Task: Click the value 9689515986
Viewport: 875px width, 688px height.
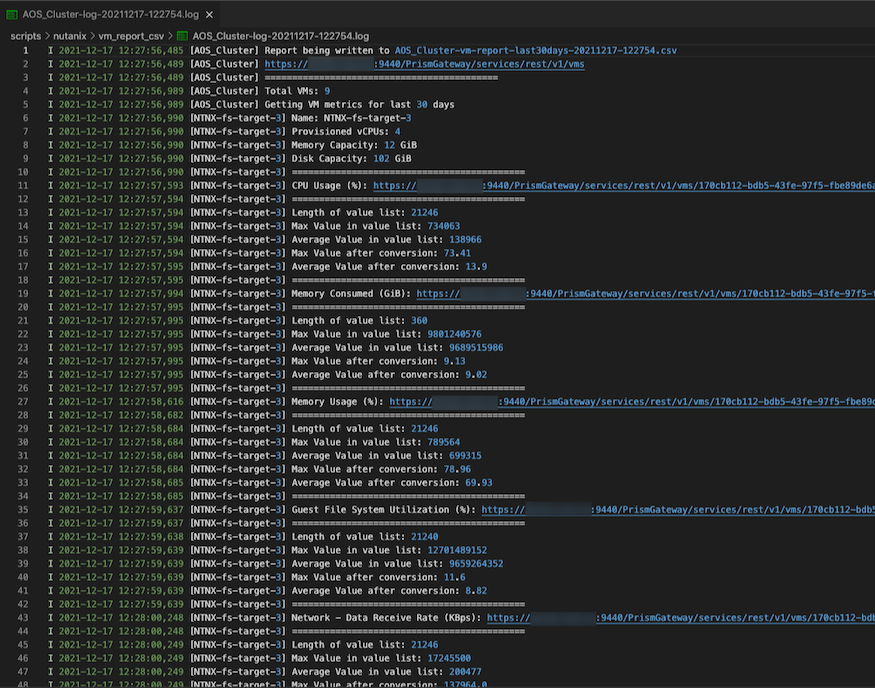Action: tap(476, 348)
